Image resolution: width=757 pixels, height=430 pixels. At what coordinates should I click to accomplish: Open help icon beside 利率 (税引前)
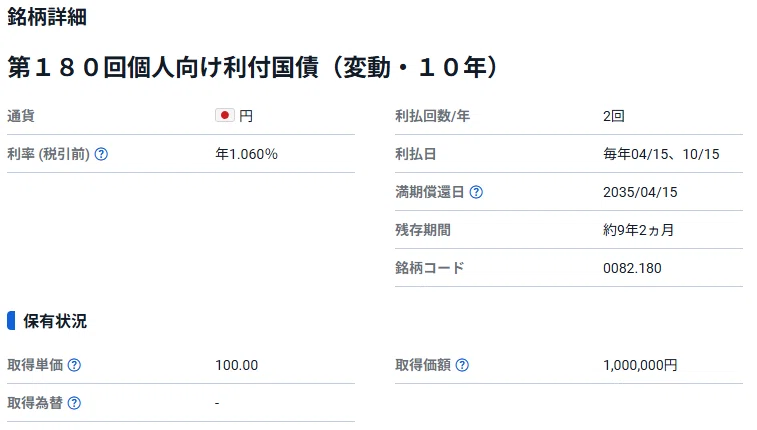click(x=101, y=154)
